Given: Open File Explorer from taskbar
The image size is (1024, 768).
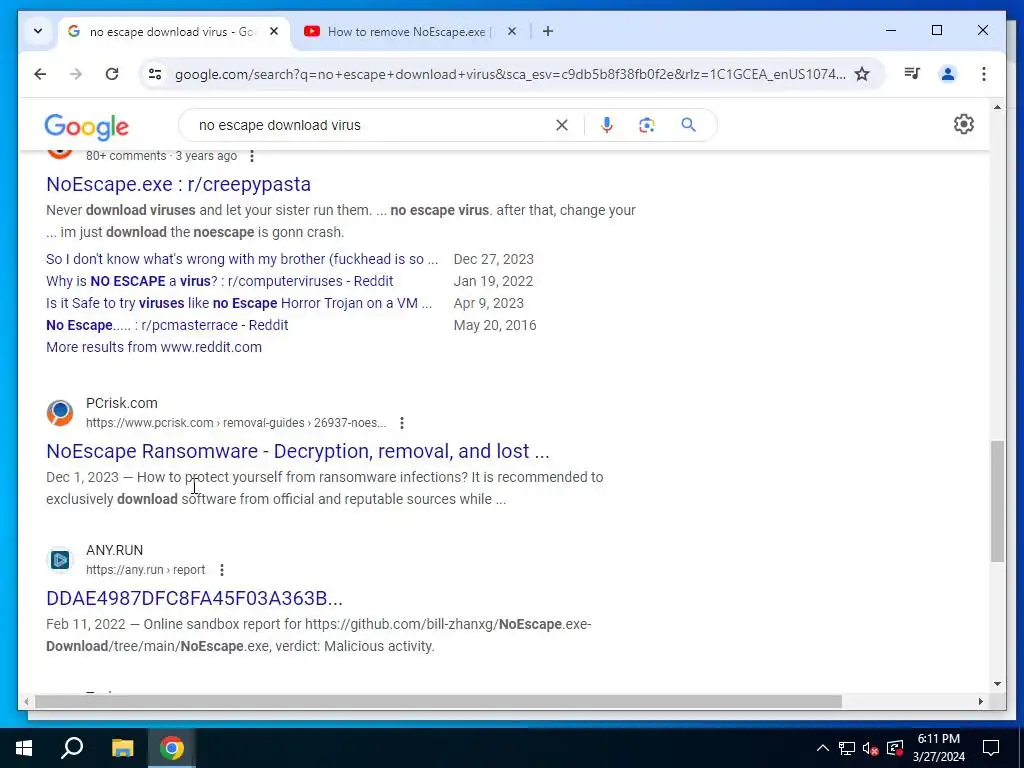Looking at the screenshot, I should (122, 748).
